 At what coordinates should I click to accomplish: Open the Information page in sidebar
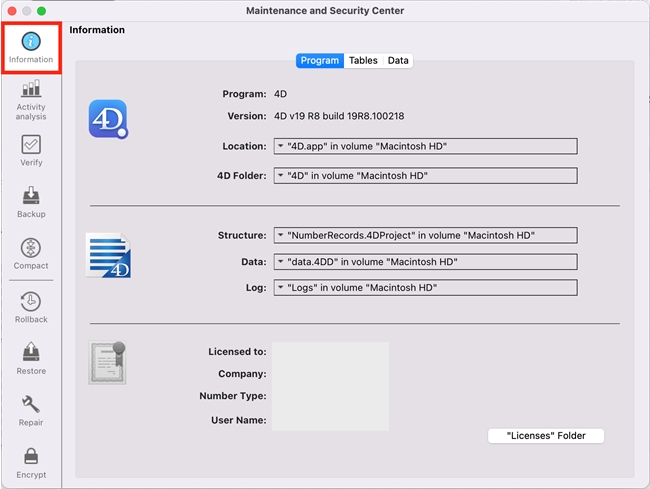[x=31, y=46]
